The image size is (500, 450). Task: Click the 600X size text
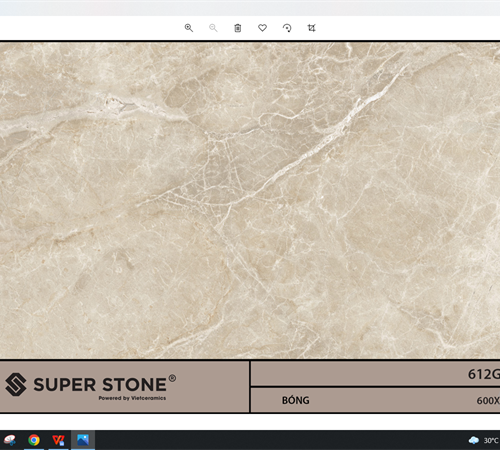[488, 400]
